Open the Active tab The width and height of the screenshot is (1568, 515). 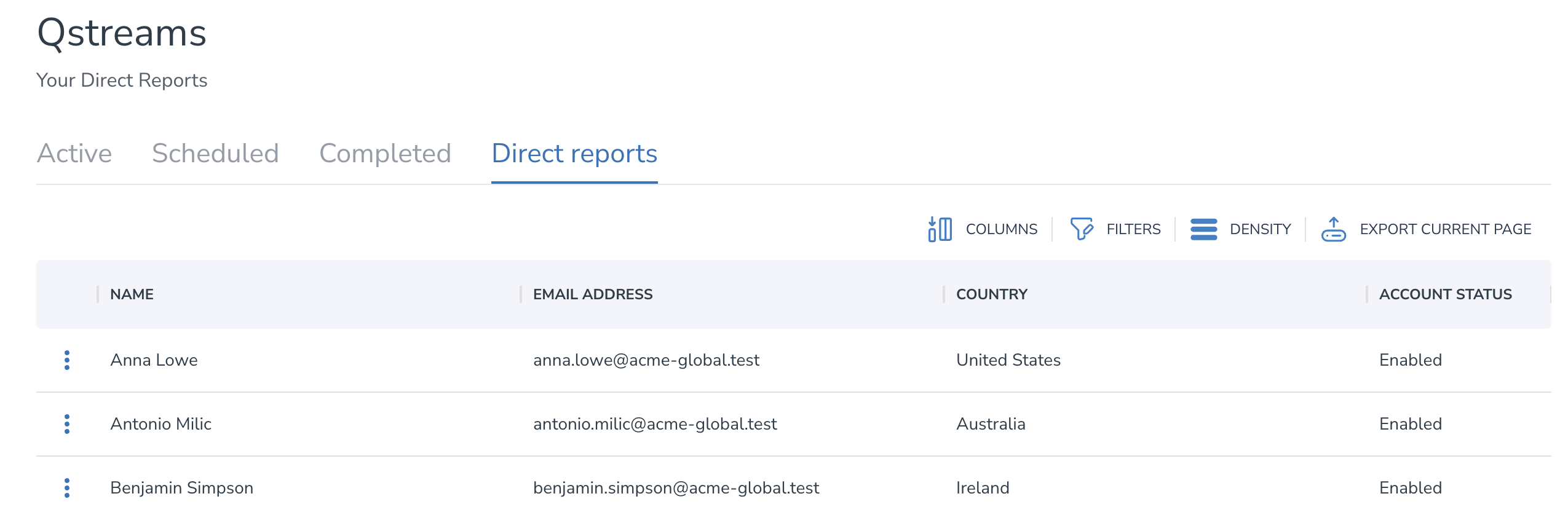pyautogui.click(x=74, y=153)
